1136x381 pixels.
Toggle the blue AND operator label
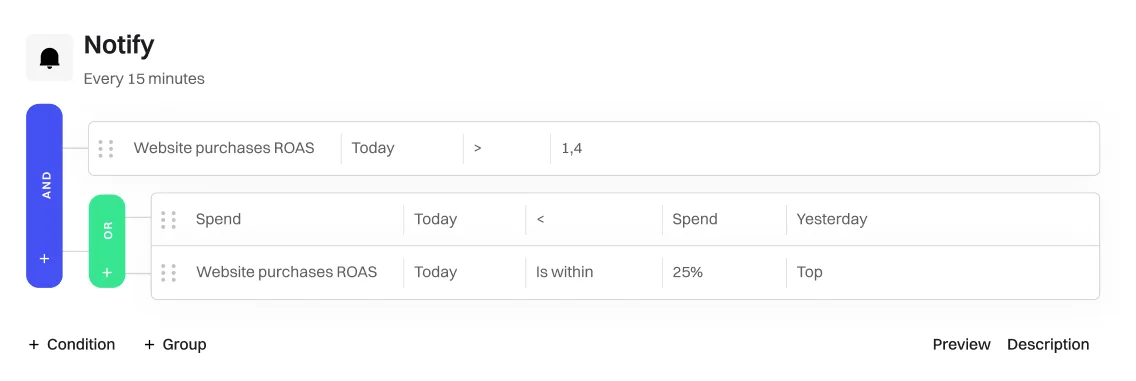[46, 185]
